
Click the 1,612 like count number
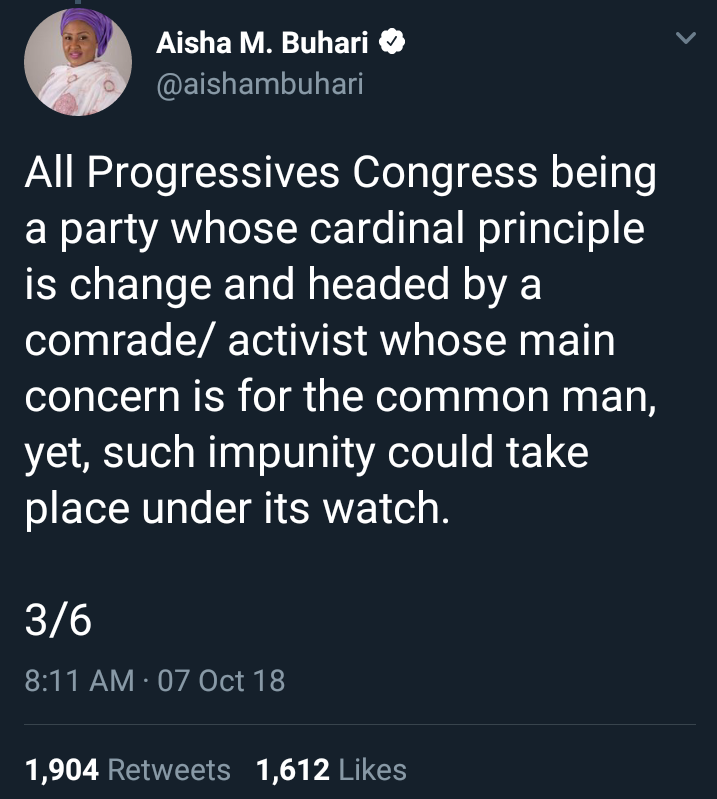pyautogui.click(x=293, y=770)
